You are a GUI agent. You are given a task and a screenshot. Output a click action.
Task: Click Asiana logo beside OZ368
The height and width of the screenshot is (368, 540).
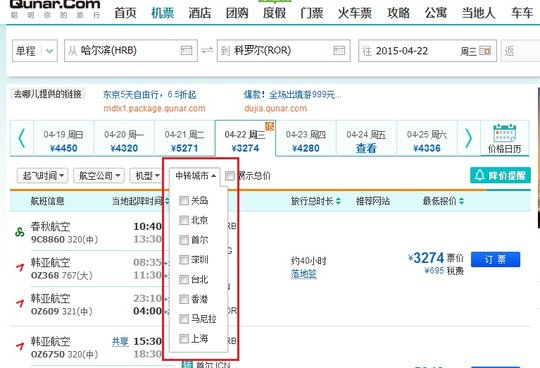pyautogui.click(x=20, y=267)
